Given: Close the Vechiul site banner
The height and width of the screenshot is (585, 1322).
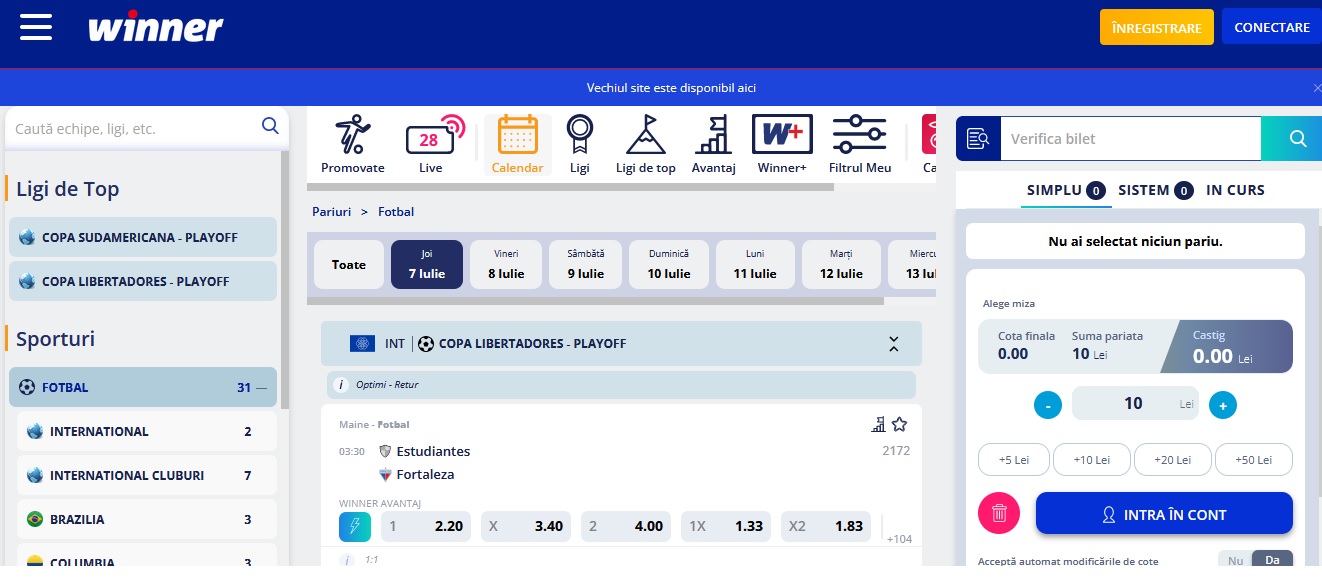Looking at the screenshot, I should [x=1317, y=88].
